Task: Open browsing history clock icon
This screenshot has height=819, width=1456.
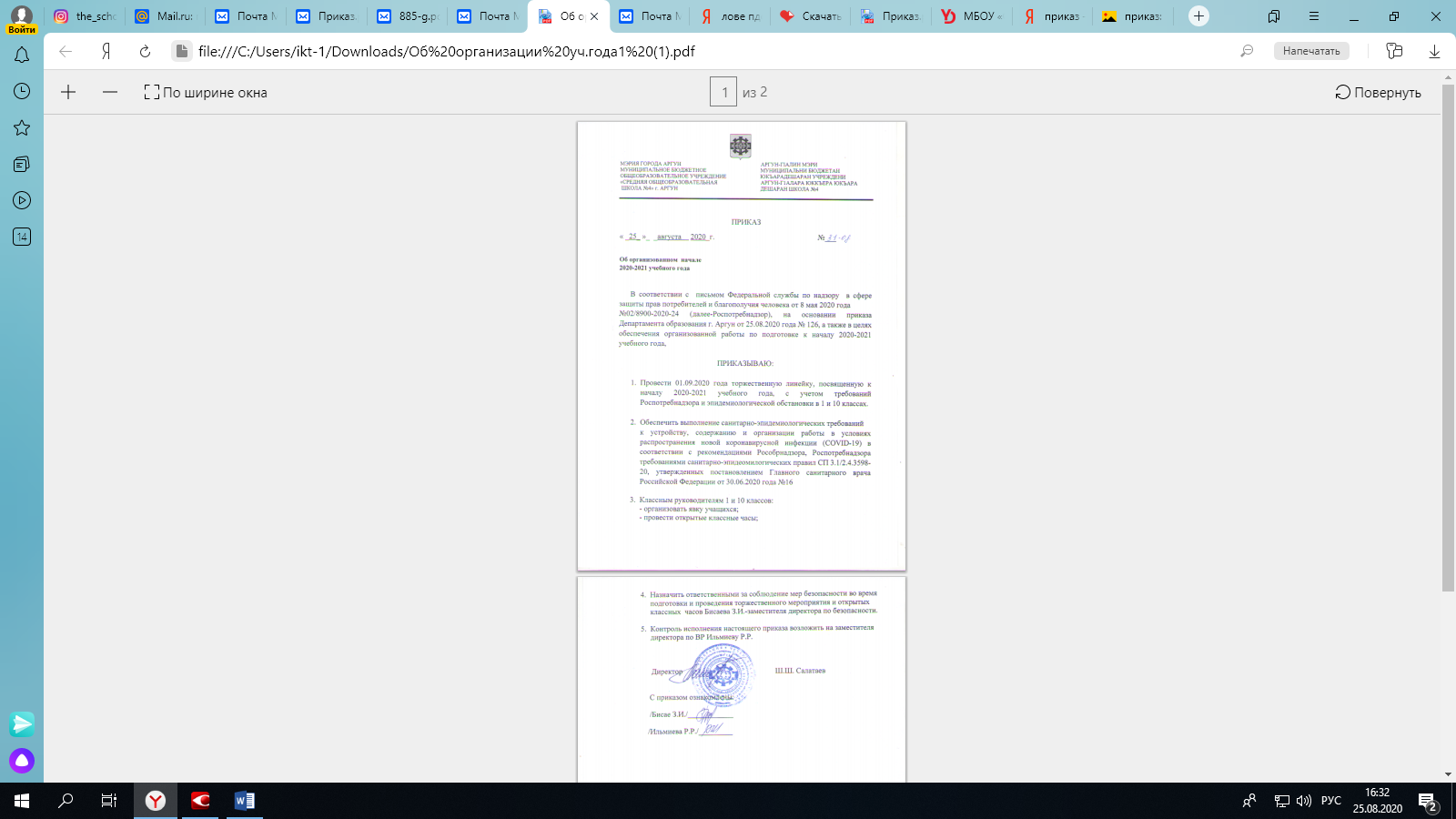Action: point(22,91)
